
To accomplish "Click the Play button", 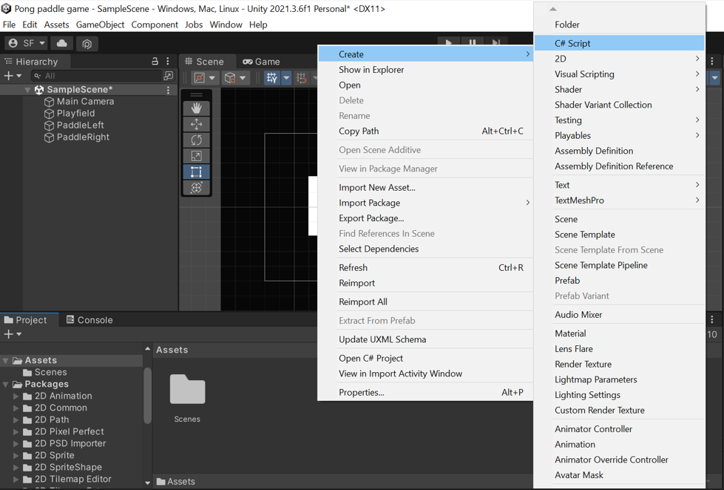I will tap(448, 43).
